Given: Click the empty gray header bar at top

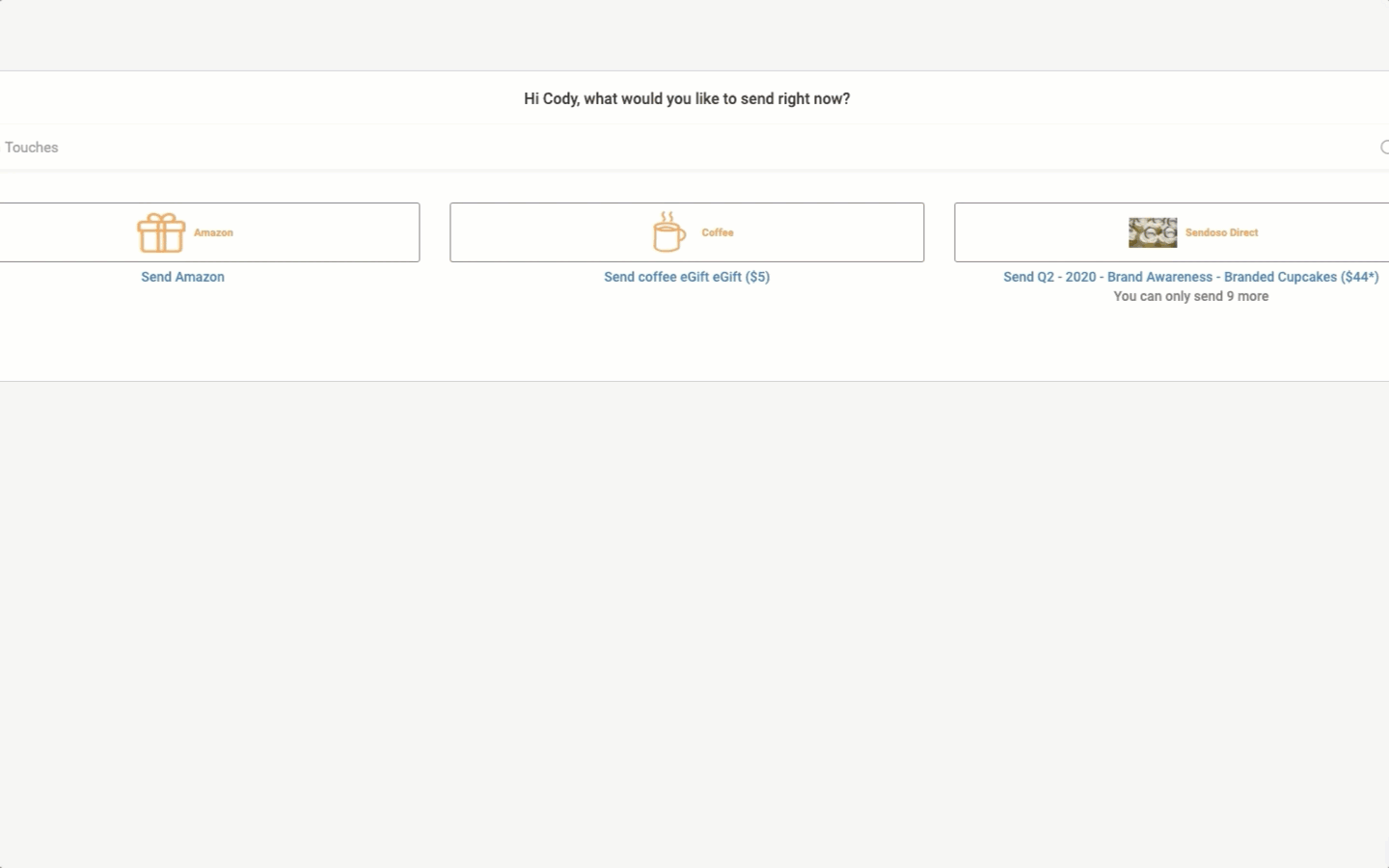Looking at the screenshot, I should click(694, 35).
